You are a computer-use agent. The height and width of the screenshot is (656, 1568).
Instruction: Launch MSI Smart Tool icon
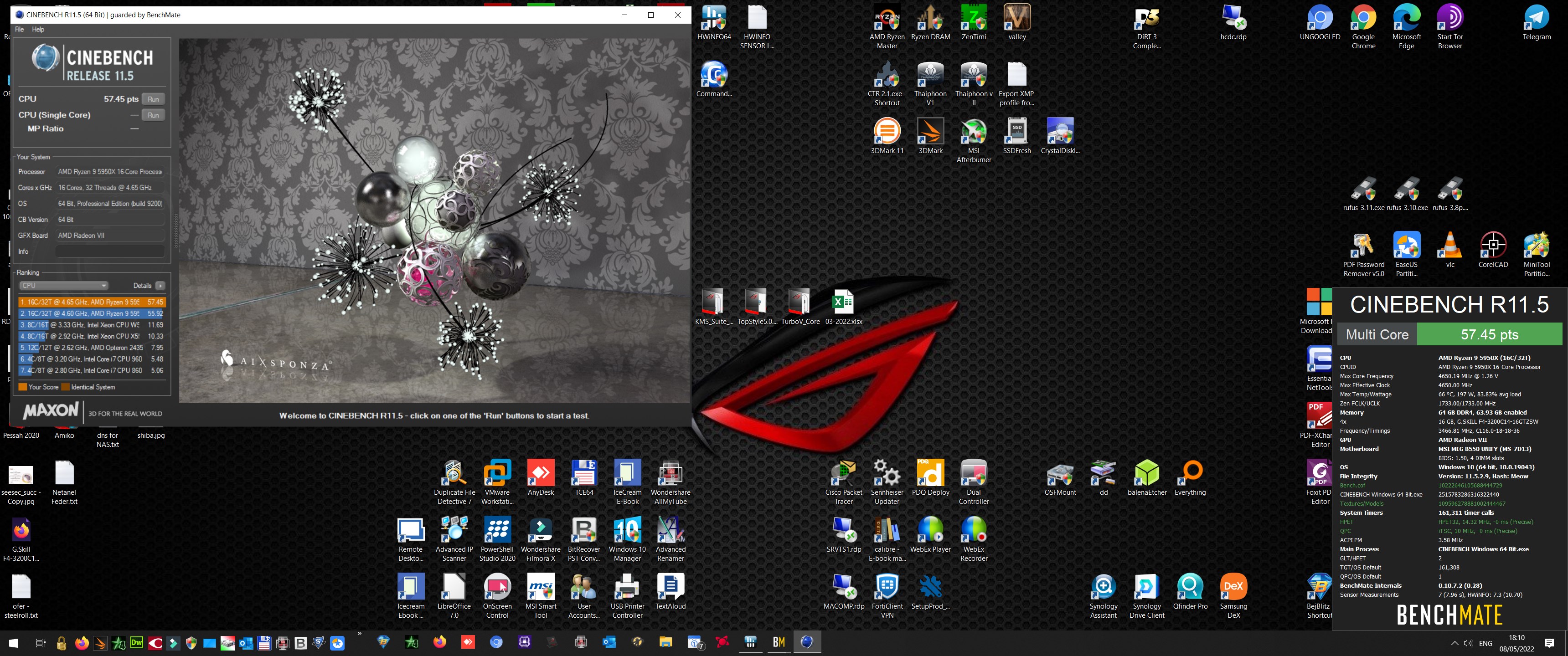(x=541, y=596)
